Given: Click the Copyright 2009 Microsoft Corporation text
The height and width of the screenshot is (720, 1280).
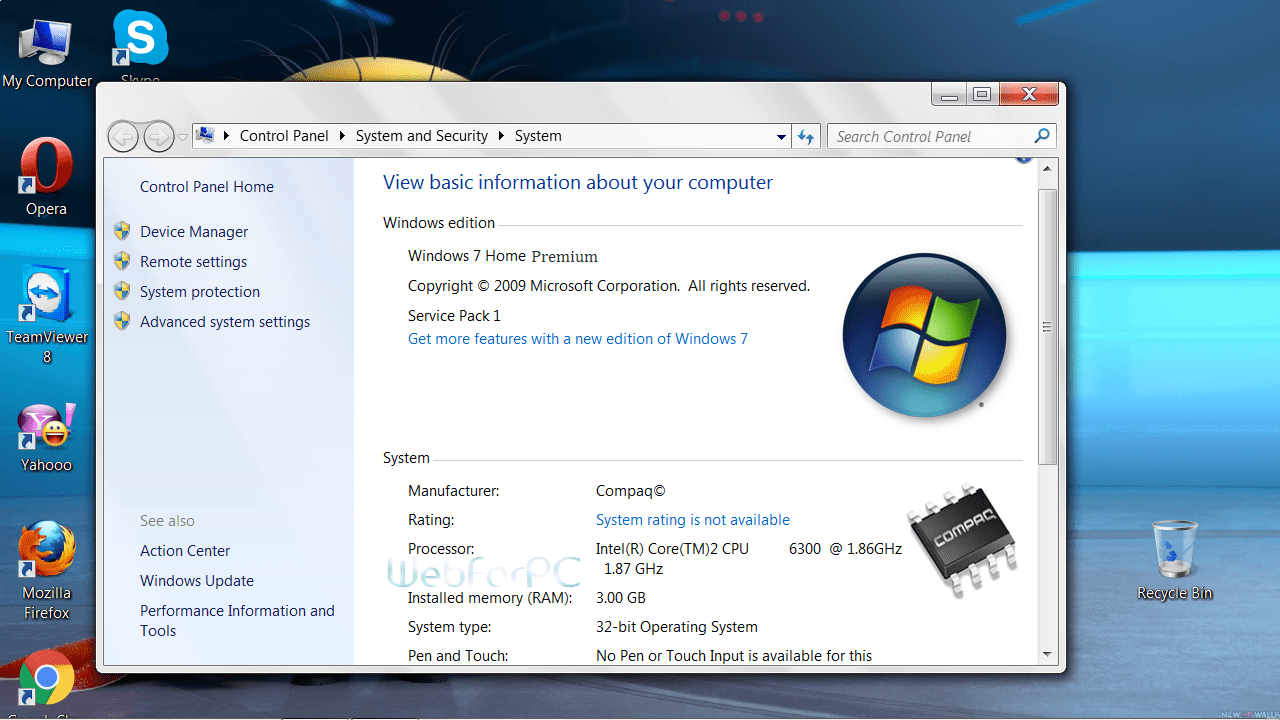Looking at the screenshot, I should pos(609,286).
